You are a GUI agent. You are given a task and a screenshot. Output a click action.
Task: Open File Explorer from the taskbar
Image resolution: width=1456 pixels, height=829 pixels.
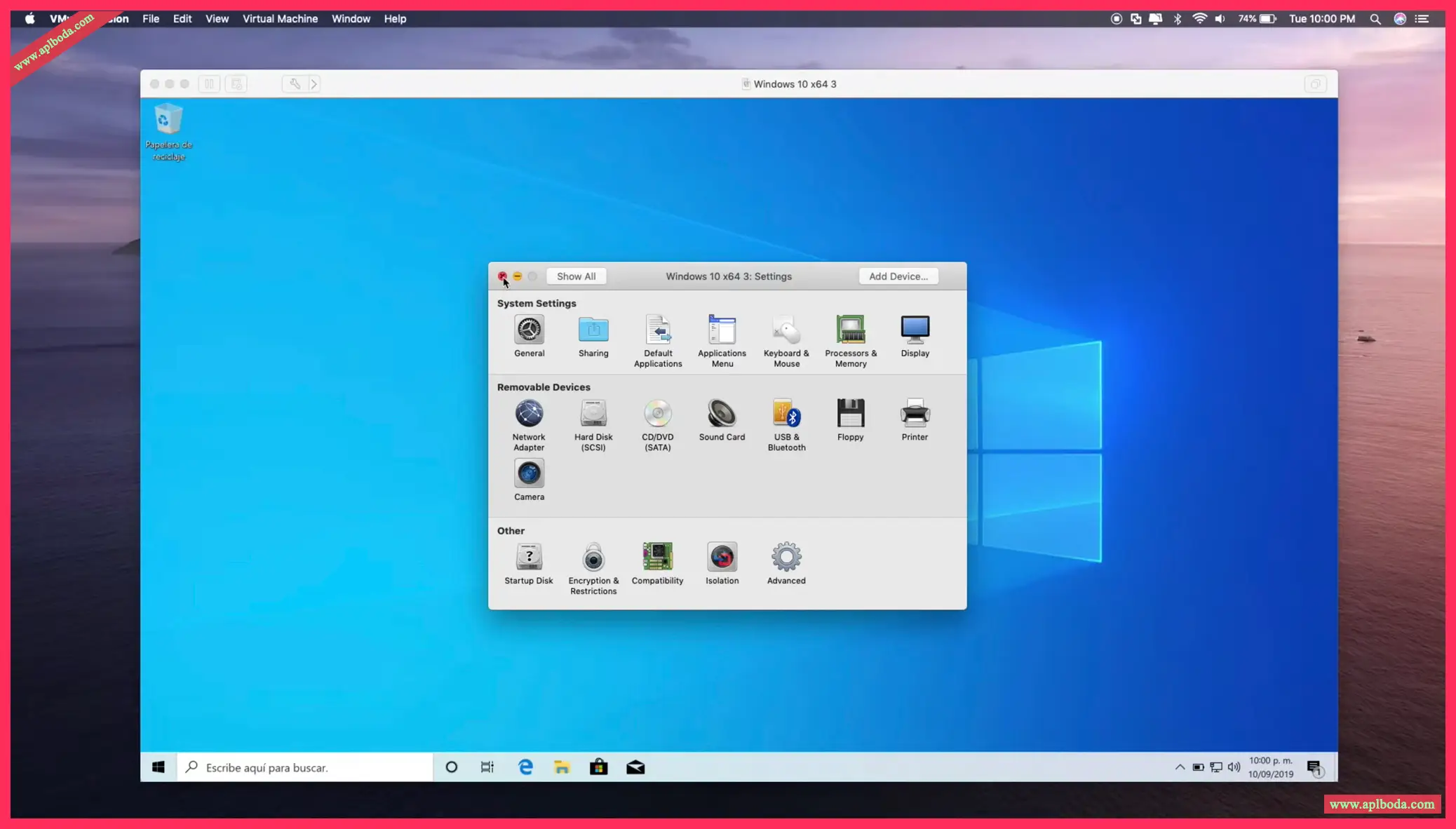tap(562, 767)
